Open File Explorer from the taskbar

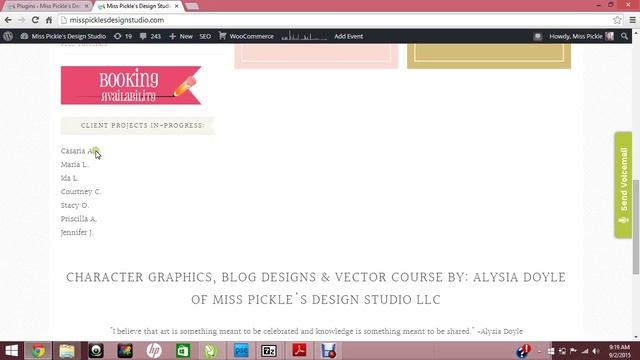pyautogui.click(x=67, y=351)
